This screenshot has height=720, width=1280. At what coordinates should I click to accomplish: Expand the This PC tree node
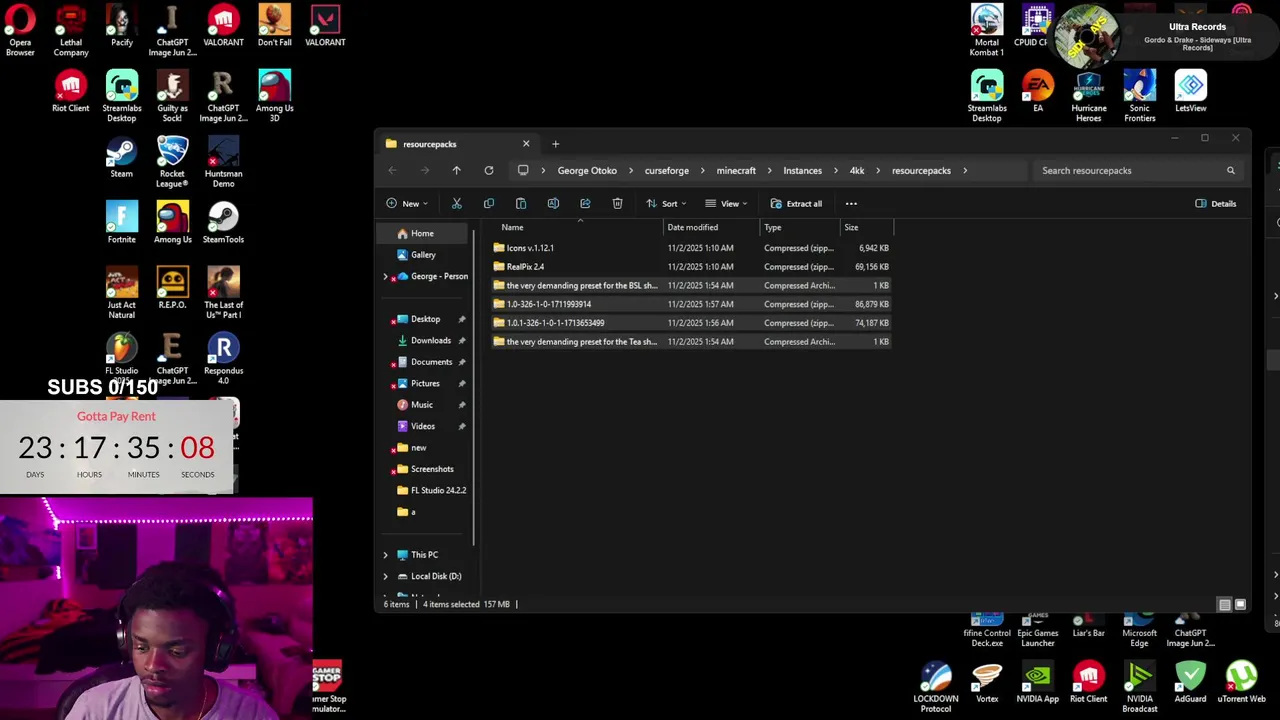386,555
